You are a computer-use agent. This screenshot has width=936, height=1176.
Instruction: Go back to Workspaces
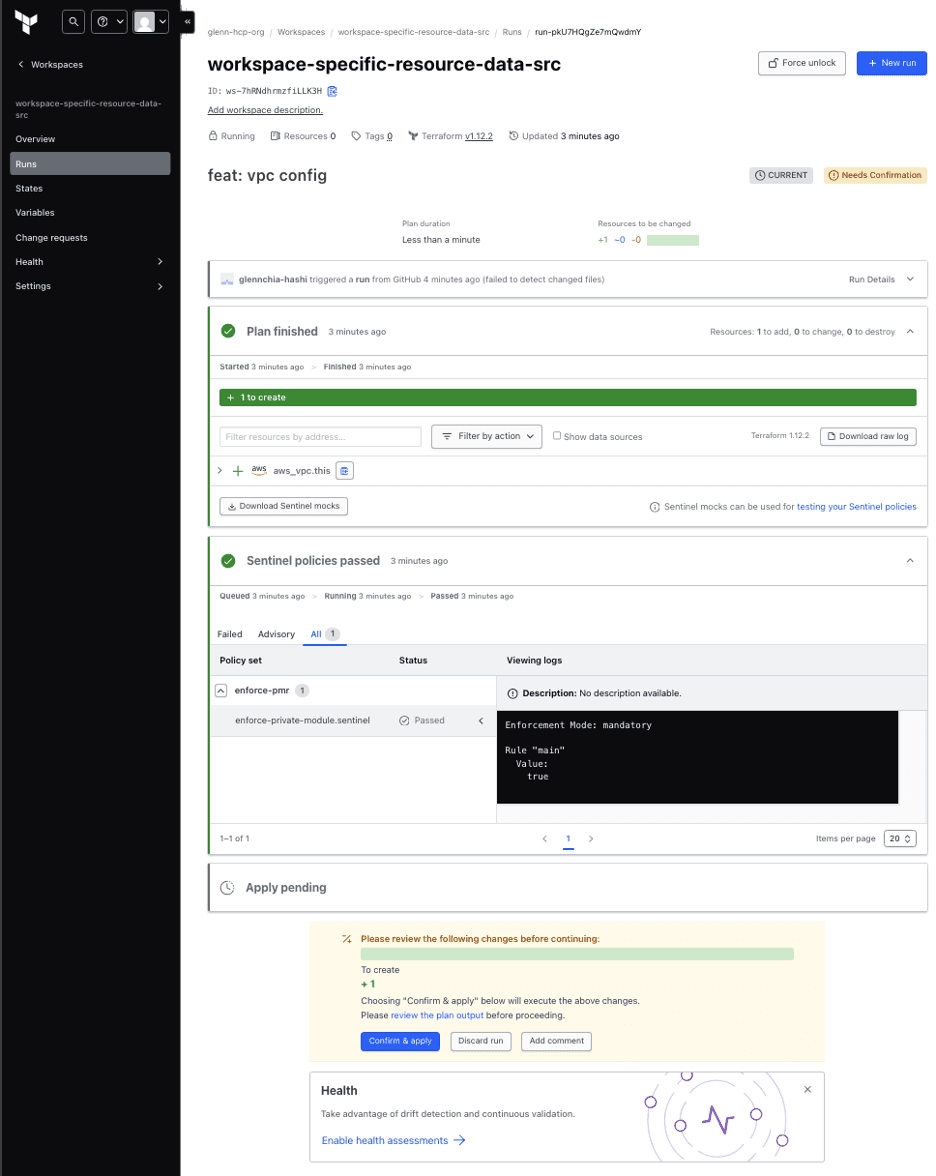pyautogui.click(x=50, y=64)
